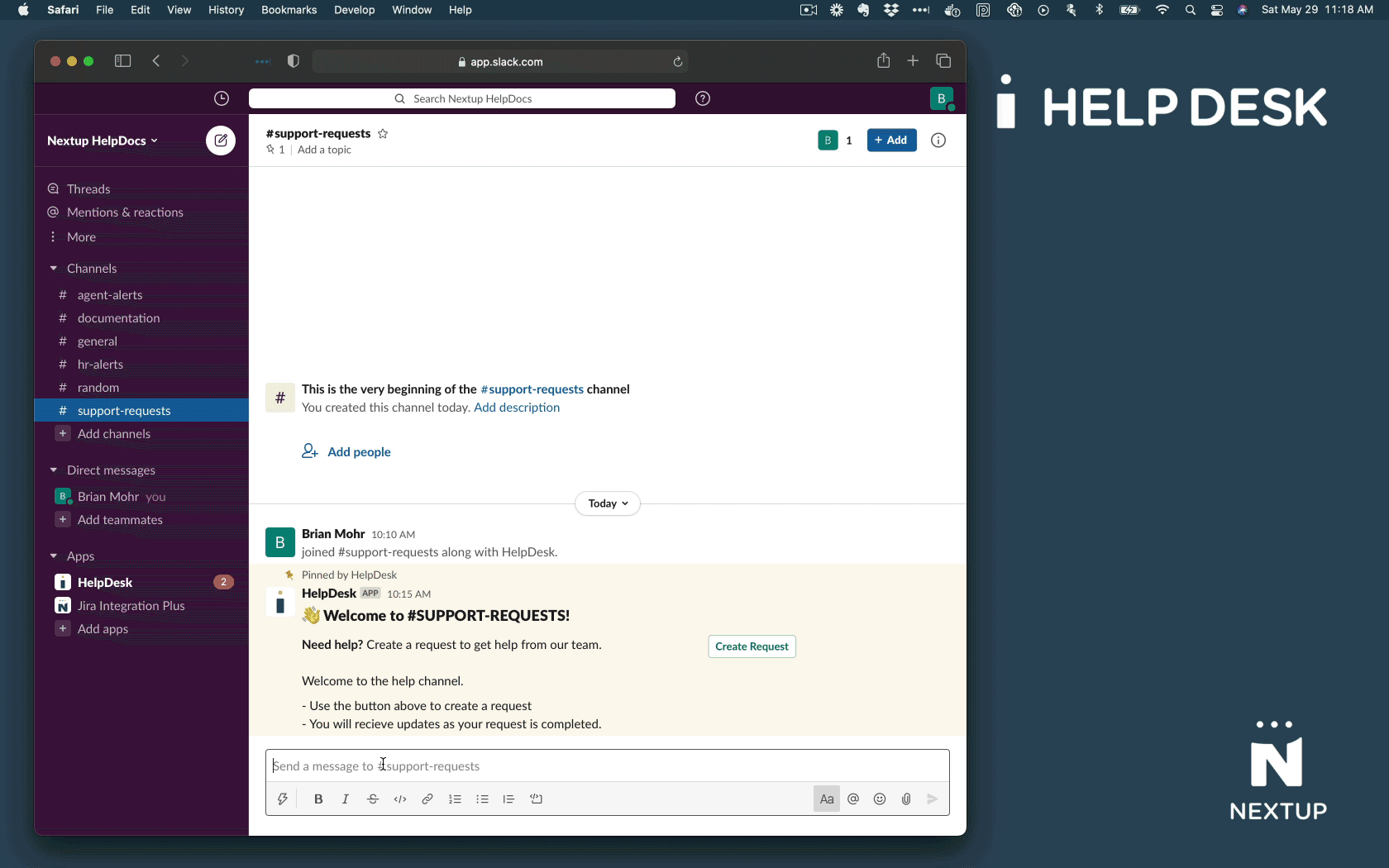The width and height of the screenshot is (1389, 868).
Task: Collapse the Direct messages section
Action: click(x=54, y=470)
